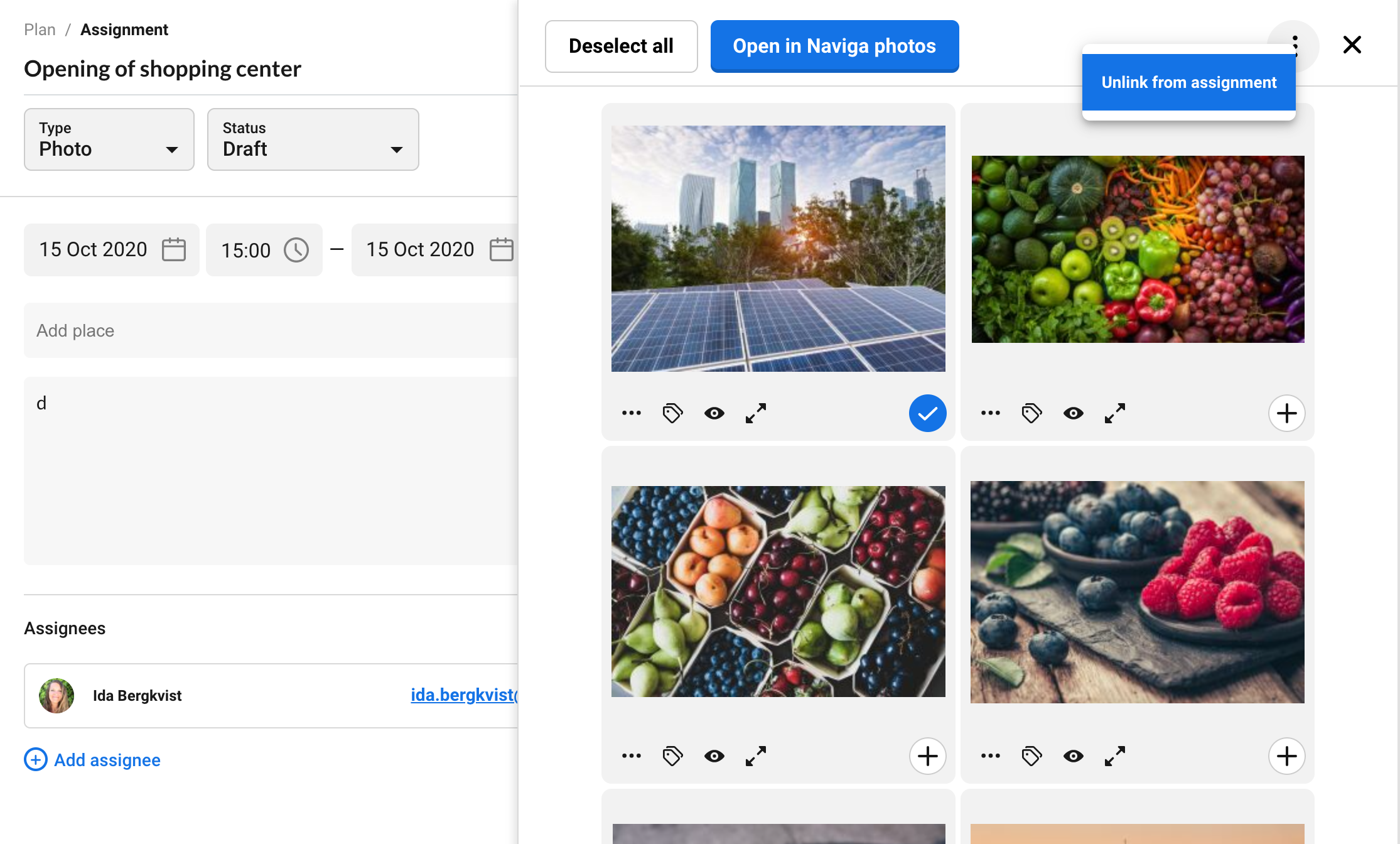Toggle preview eye on fruit boxes photo

pyautogui.click(x=714, y=756)
